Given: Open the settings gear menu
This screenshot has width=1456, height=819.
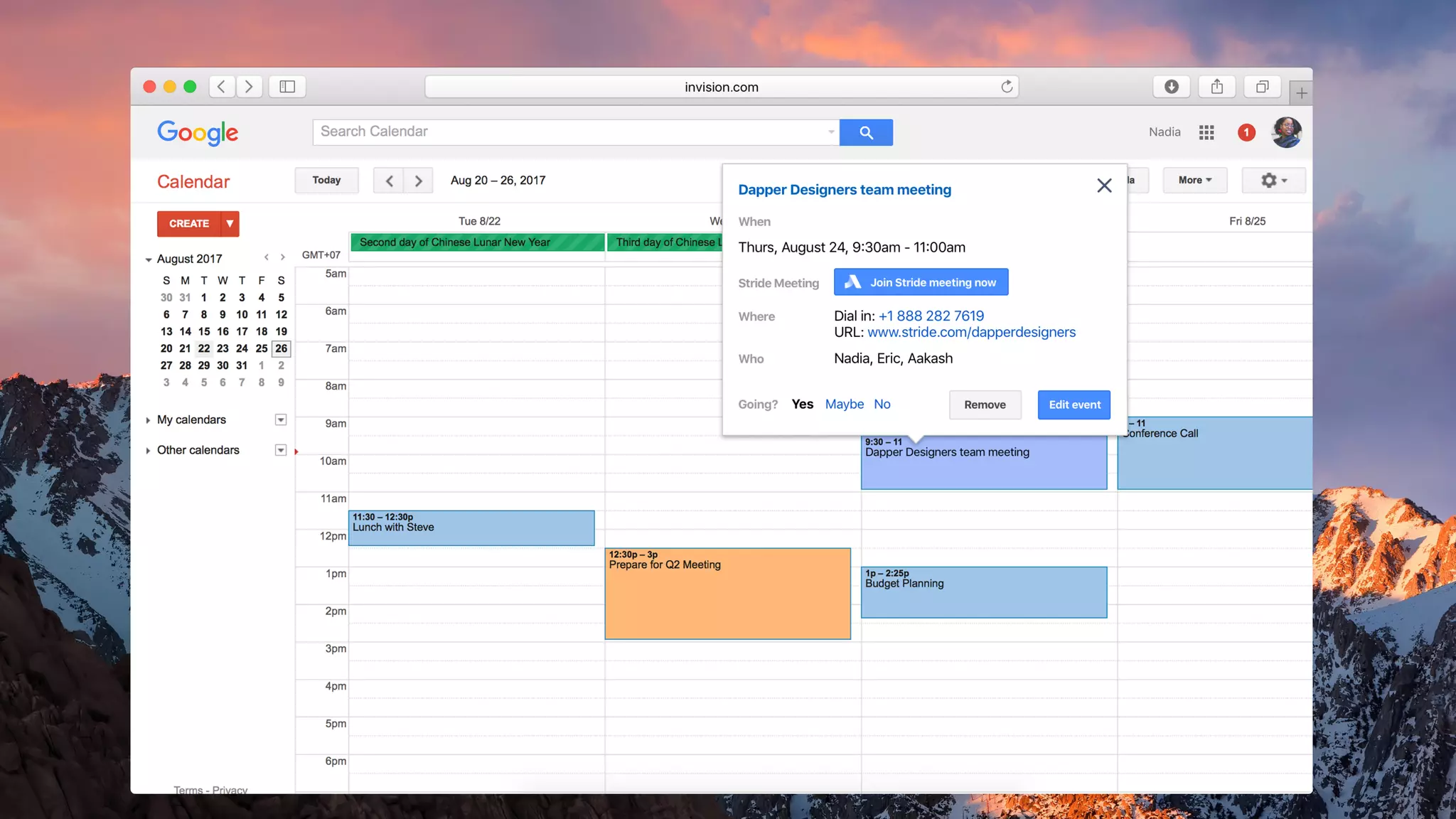Looking at the screenshot, I should point(1273,181).
